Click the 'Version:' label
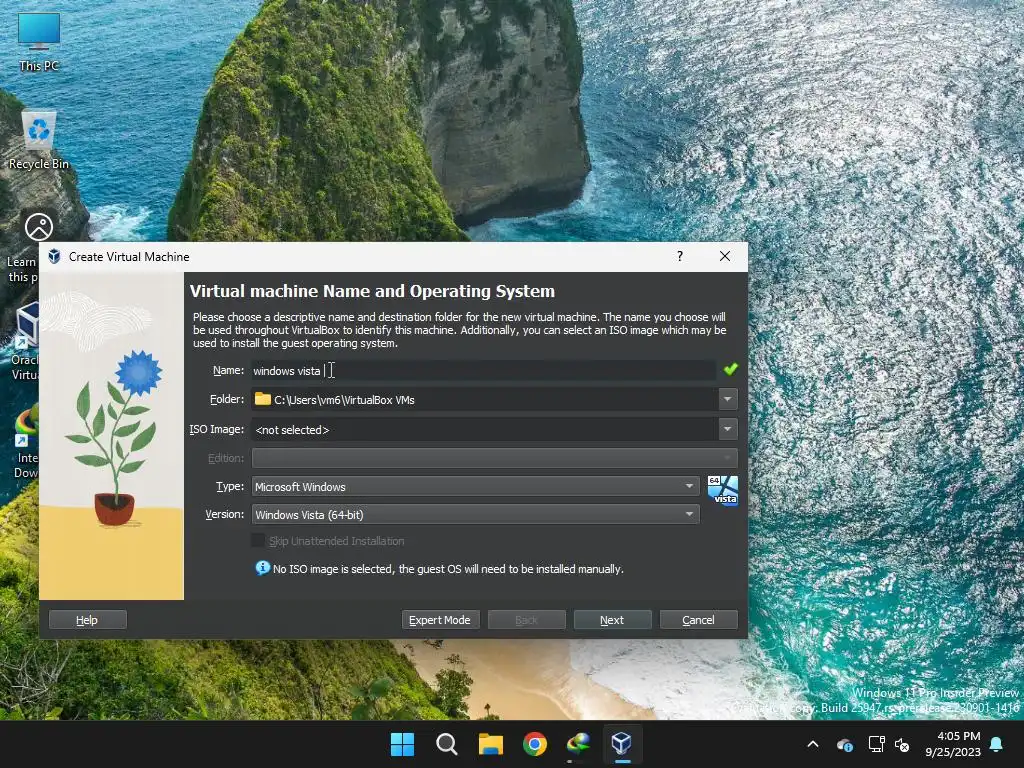This screenshot has width=1024, height=768. [225, 514]
